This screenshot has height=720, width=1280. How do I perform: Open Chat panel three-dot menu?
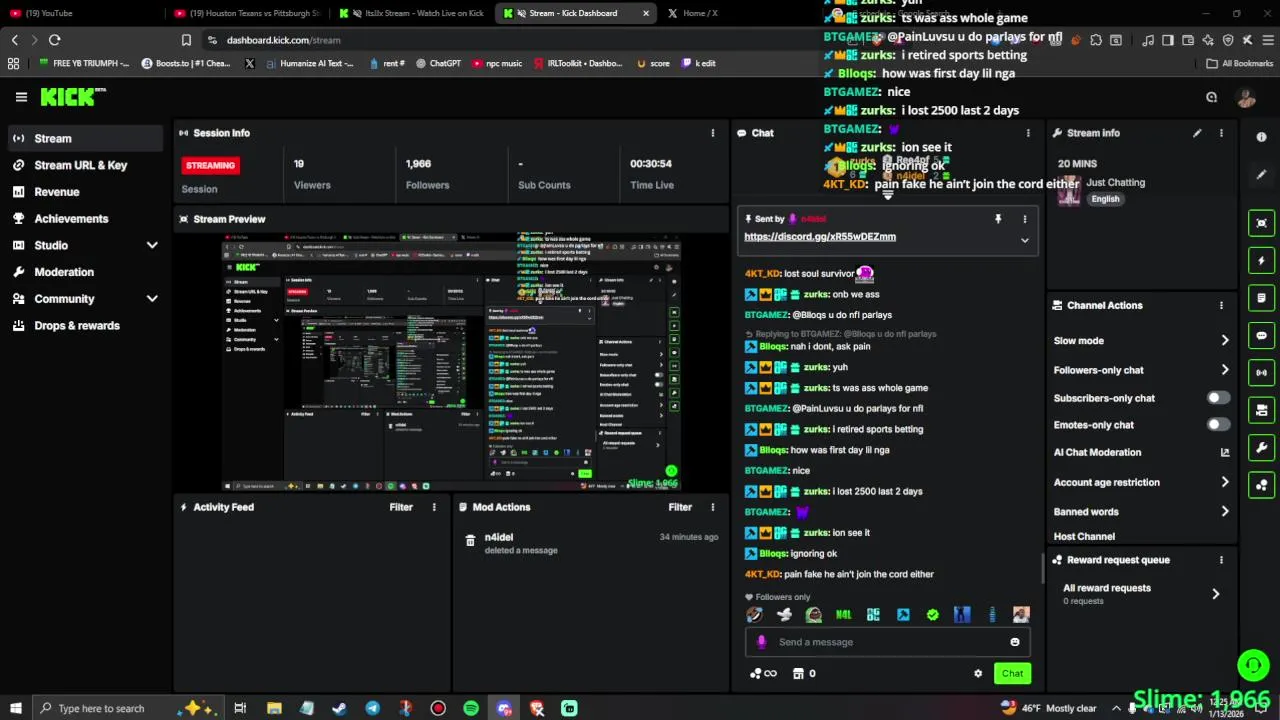pos(1028,133)
